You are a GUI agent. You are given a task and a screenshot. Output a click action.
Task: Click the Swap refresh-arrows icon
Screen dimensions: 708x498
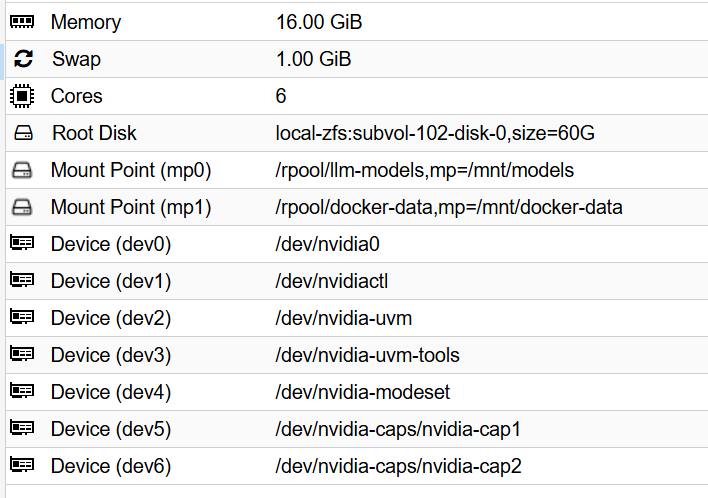22,59
